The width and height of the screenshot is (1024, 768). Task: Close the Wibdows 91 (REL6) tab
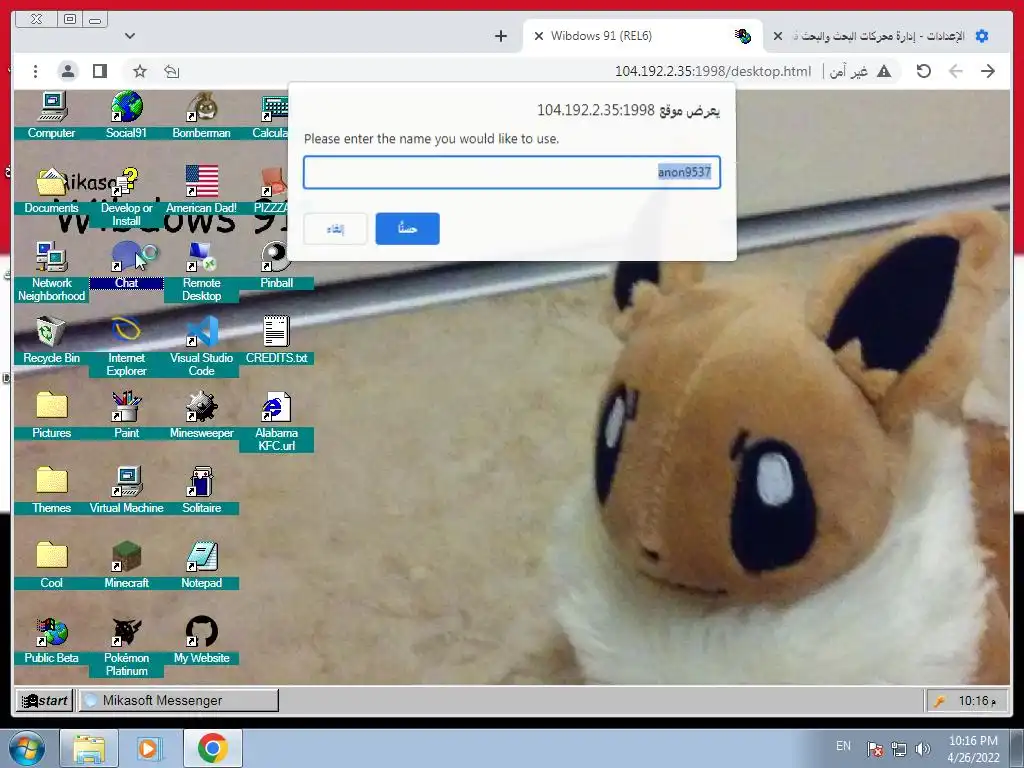pos(539,36)
